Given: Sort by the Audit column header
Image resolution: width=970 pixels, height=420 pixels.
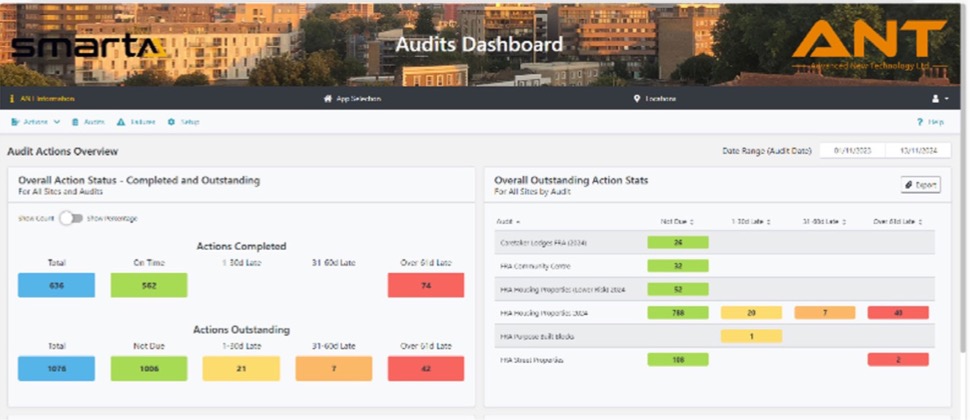Looking at the screenshot, I should tap(510, 221).
